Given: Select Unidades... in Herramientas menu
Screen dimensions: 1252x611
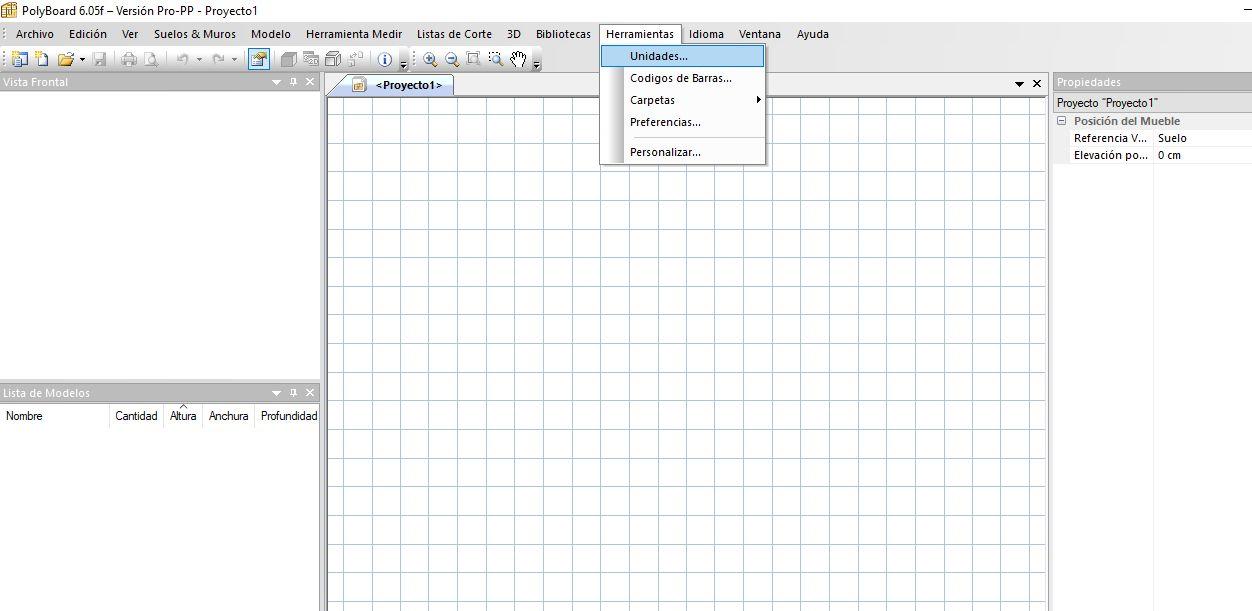Looking at the screenshot, I should click(683, 56).
